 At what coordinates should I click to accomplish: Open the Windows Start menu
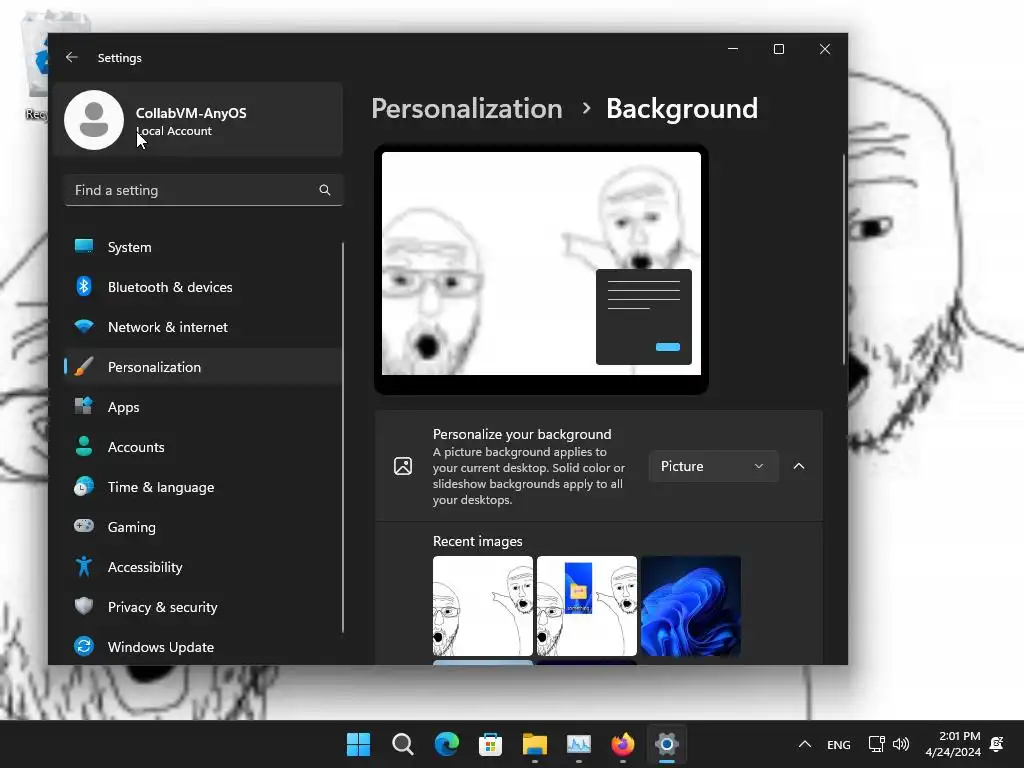click(358, 744)
